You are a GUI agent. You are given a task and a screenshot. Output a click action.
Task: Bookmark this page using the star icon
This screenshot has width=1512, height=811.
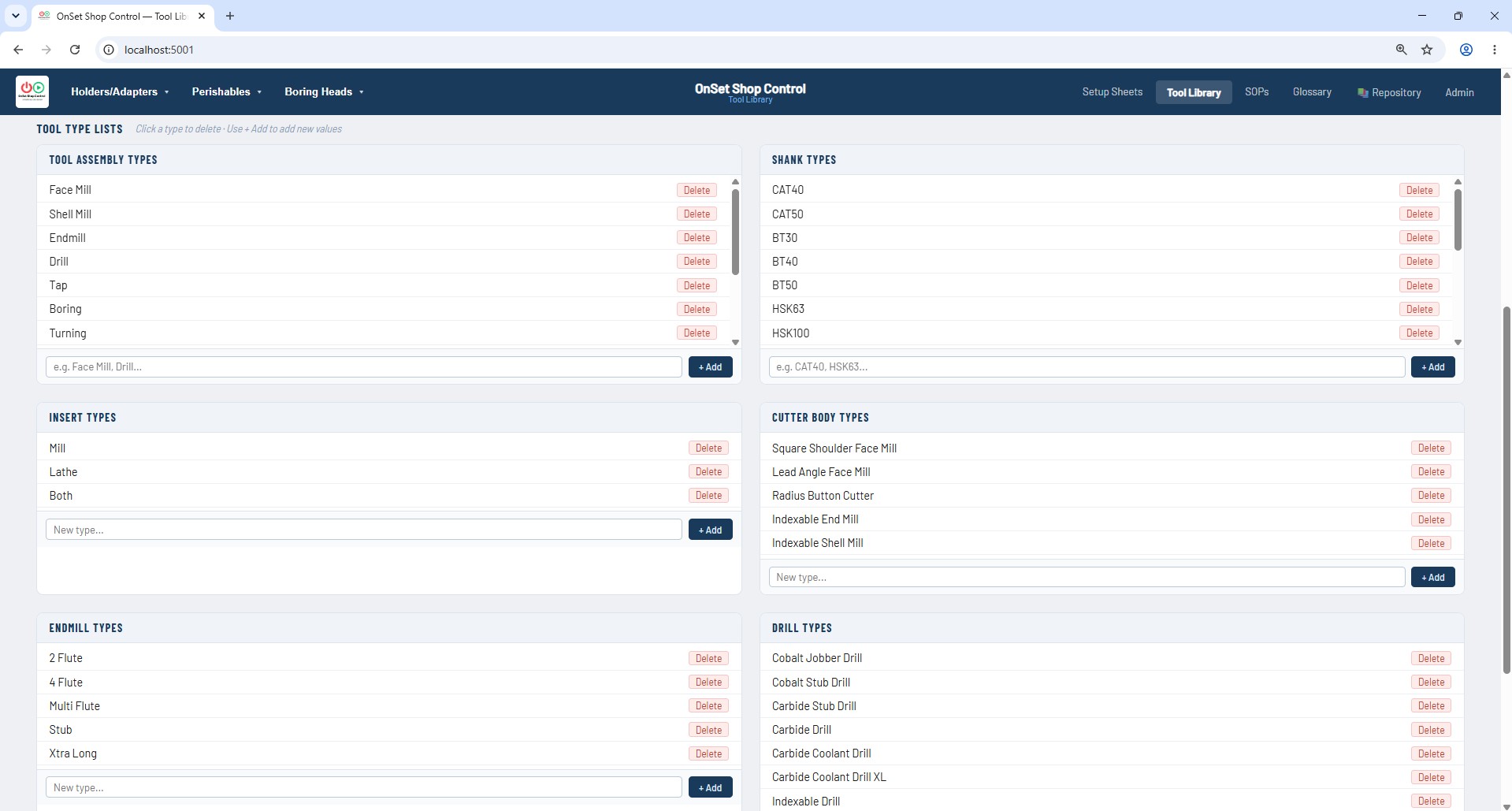[1427, 50]
